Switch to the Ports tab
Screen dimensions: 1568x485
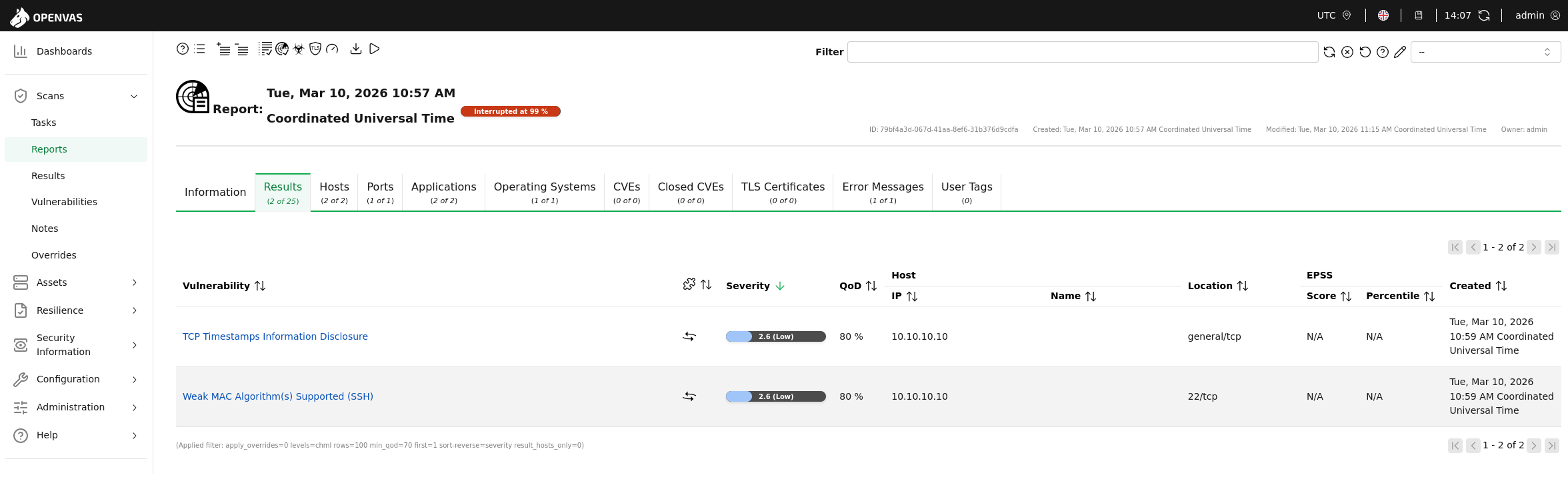(x=380, y=192)
